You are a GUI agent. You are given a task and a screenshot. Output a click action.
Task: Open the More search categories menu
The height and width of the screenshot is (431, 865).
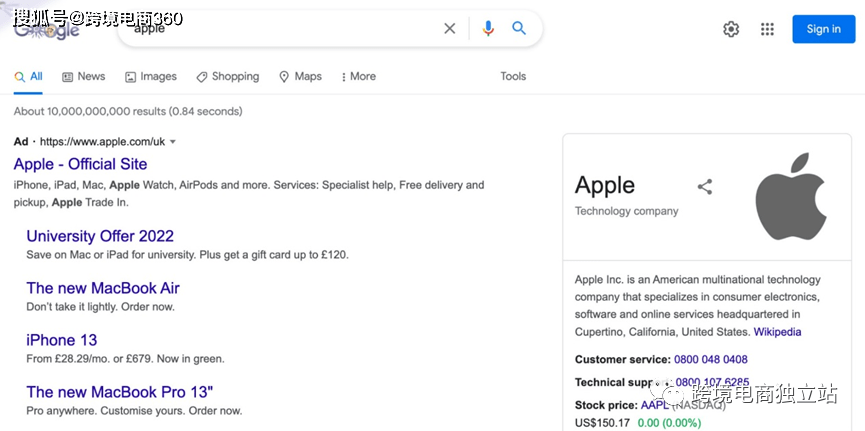359,77
